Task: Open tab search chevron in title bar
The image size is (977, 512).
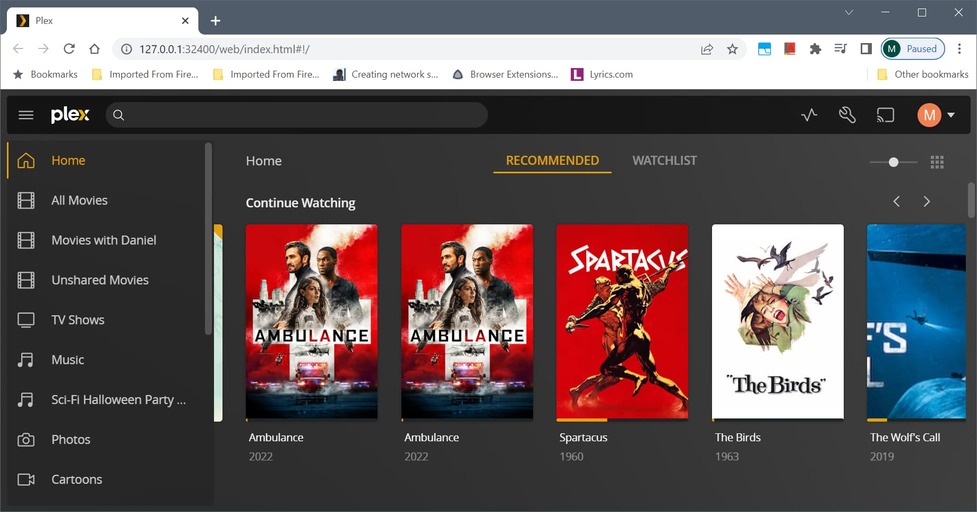Action: pos(849,12)
